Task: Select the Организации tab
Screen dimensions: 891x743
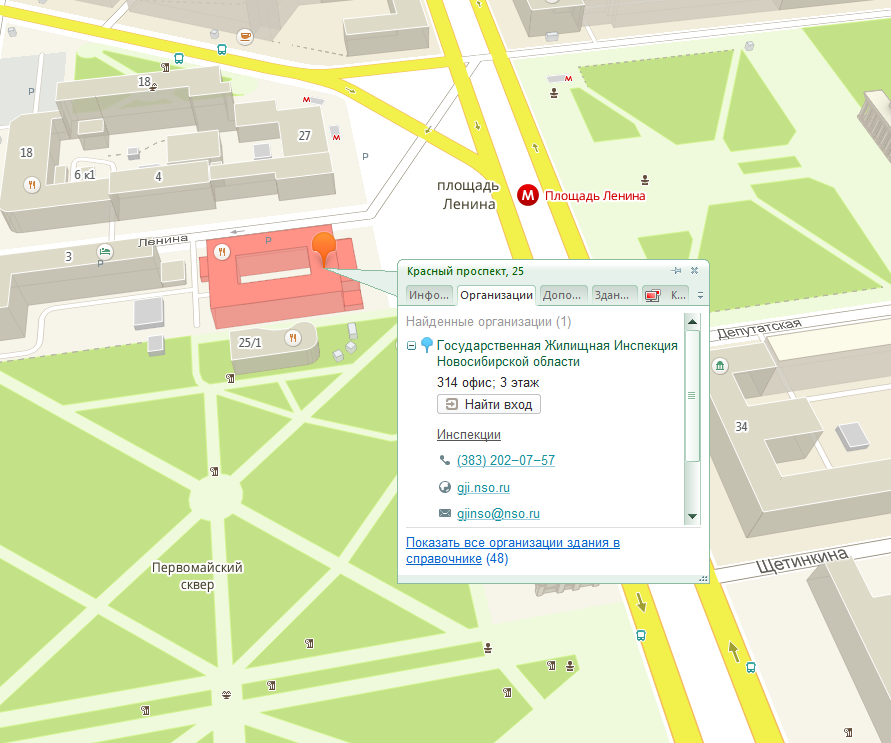Action: point(496,295)
